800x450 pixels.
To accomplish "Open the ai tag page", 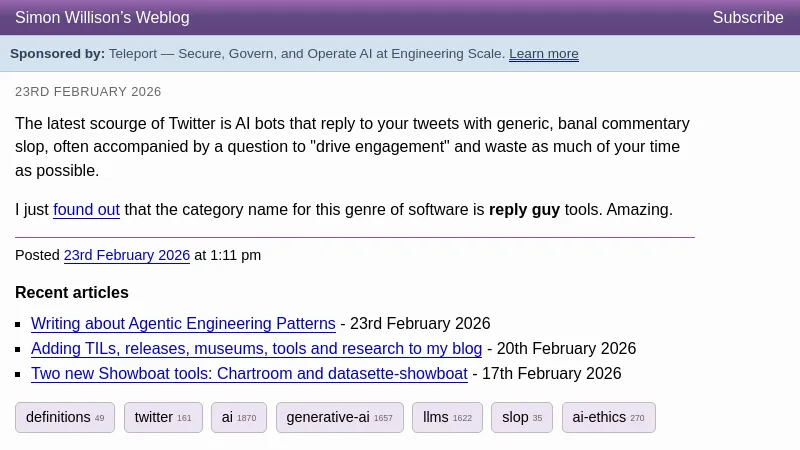I will pyautogui.click(x=238, y=418).
